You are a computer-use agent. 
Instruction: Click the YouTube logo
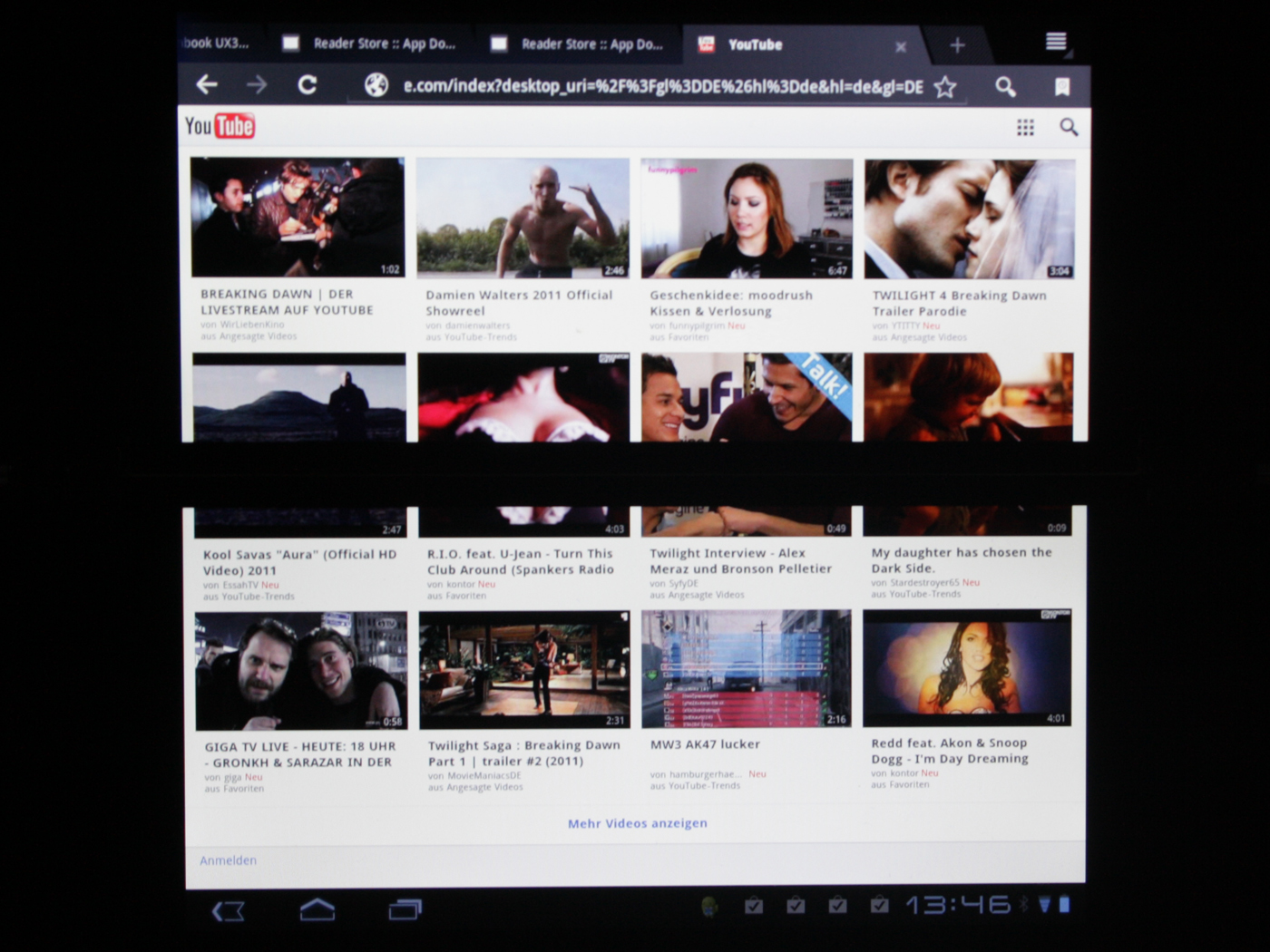(x=220, y=126)
